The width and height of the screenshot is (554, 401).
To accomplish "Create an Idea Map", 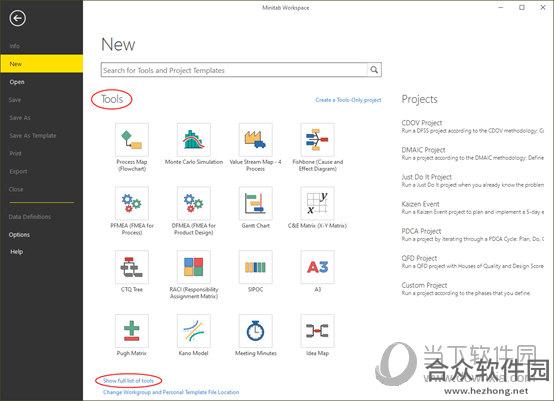I will 317,331.
